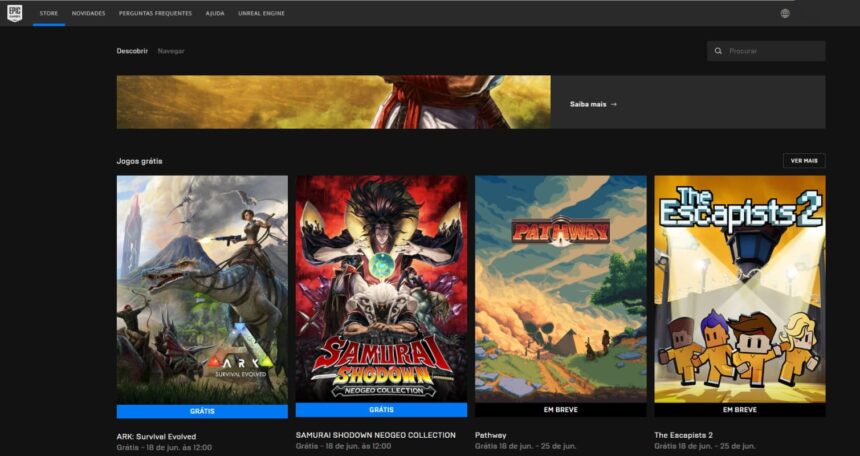Click the ARK: Survival Evolved title text
This screenshot has width=860, height=456.
point(156,437)
